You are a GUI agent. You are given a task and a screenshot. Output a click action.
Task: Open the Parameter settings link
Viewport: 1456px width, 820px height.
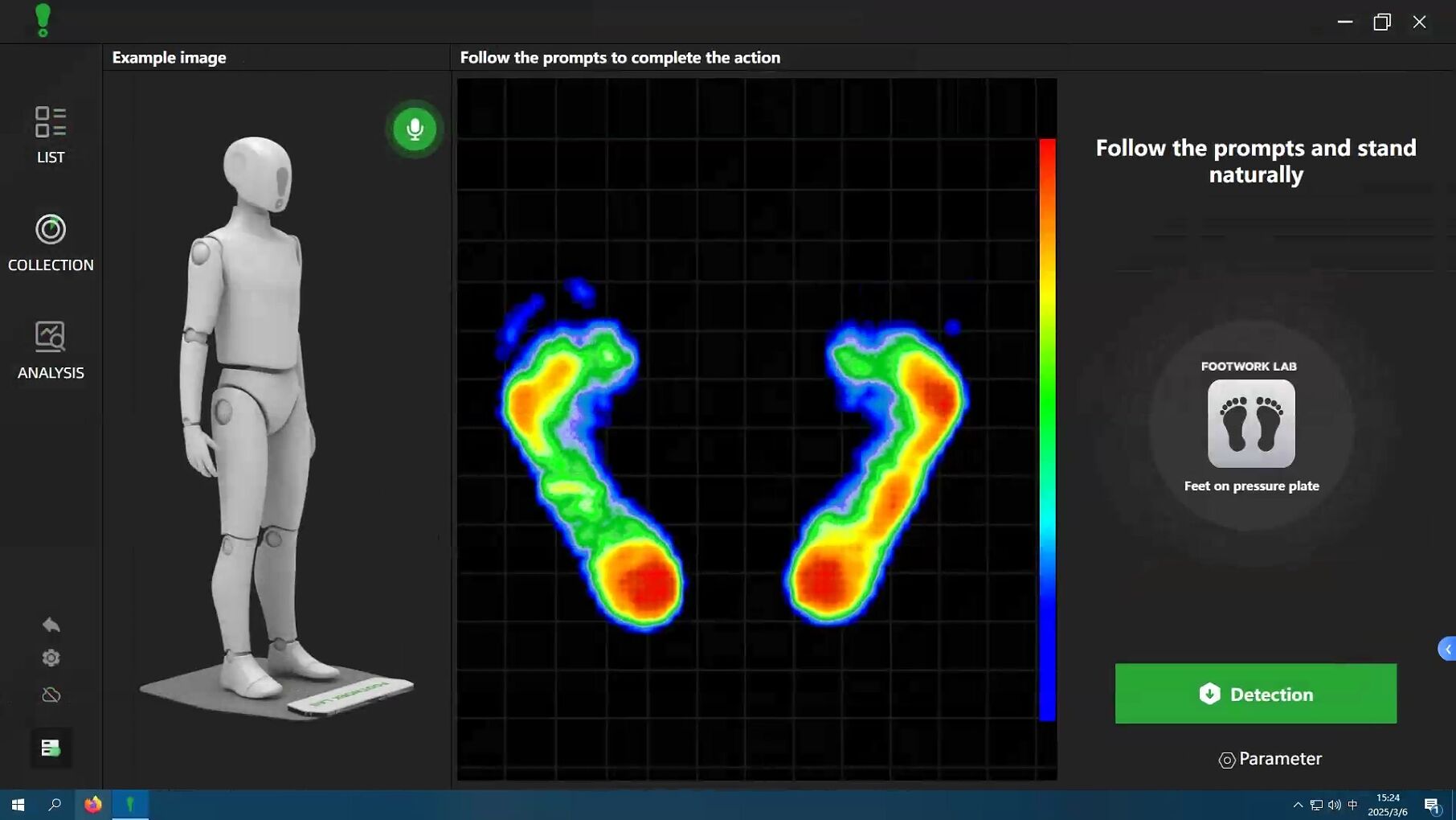tap(1270, 759)
